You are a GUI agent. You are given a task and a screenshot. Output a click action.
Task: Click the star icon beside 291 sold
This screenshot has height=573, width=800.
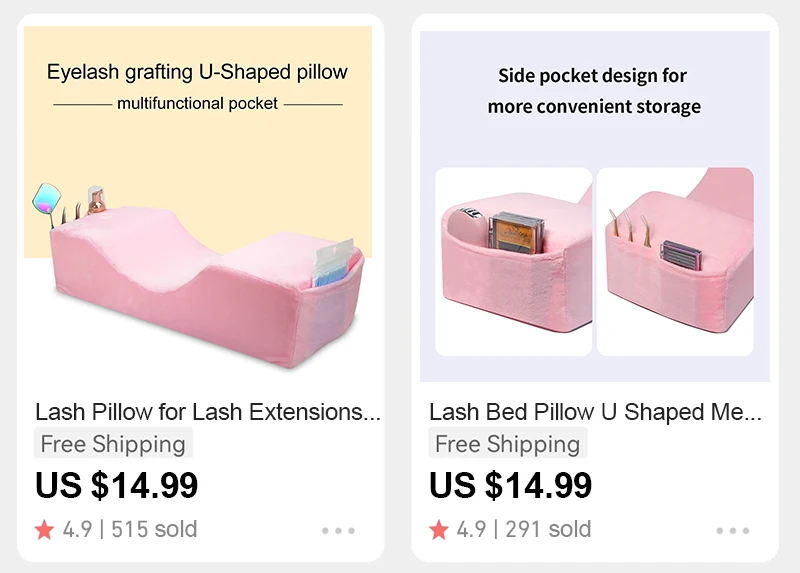[x=438, y=530]
